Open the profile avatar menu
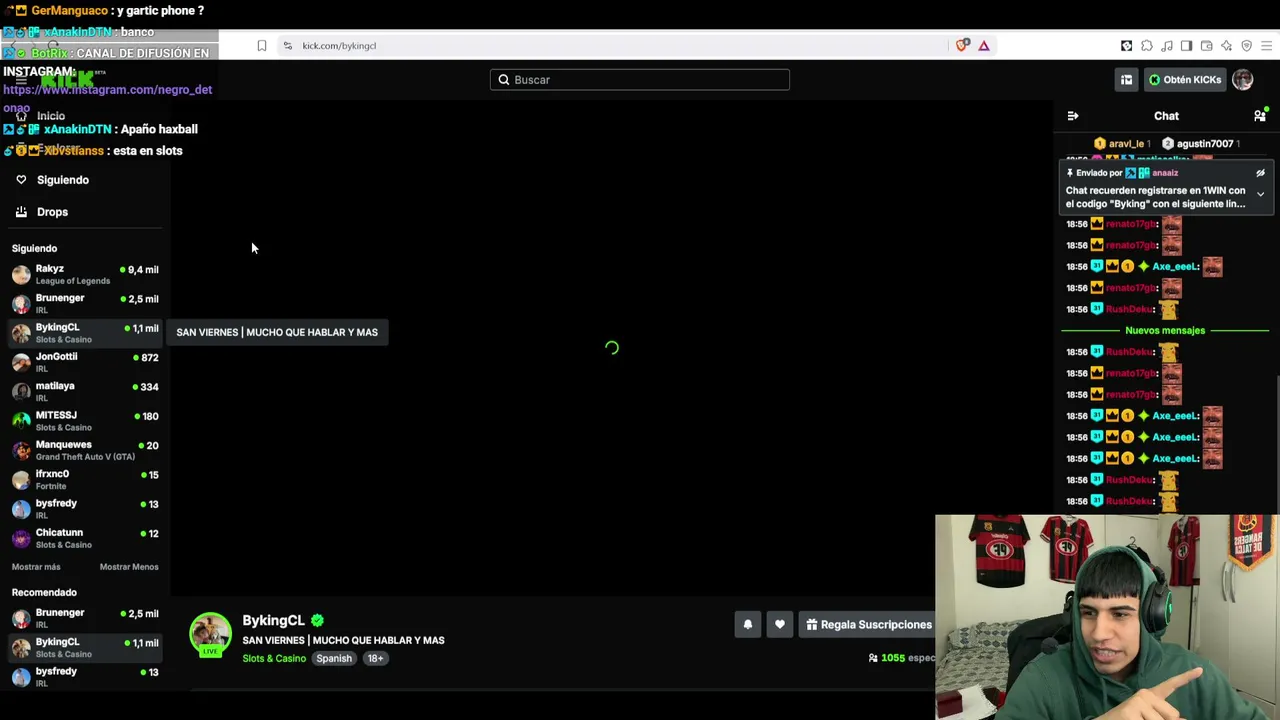The height and width of the screenshot is (720, 1280). coord(1243,80)
